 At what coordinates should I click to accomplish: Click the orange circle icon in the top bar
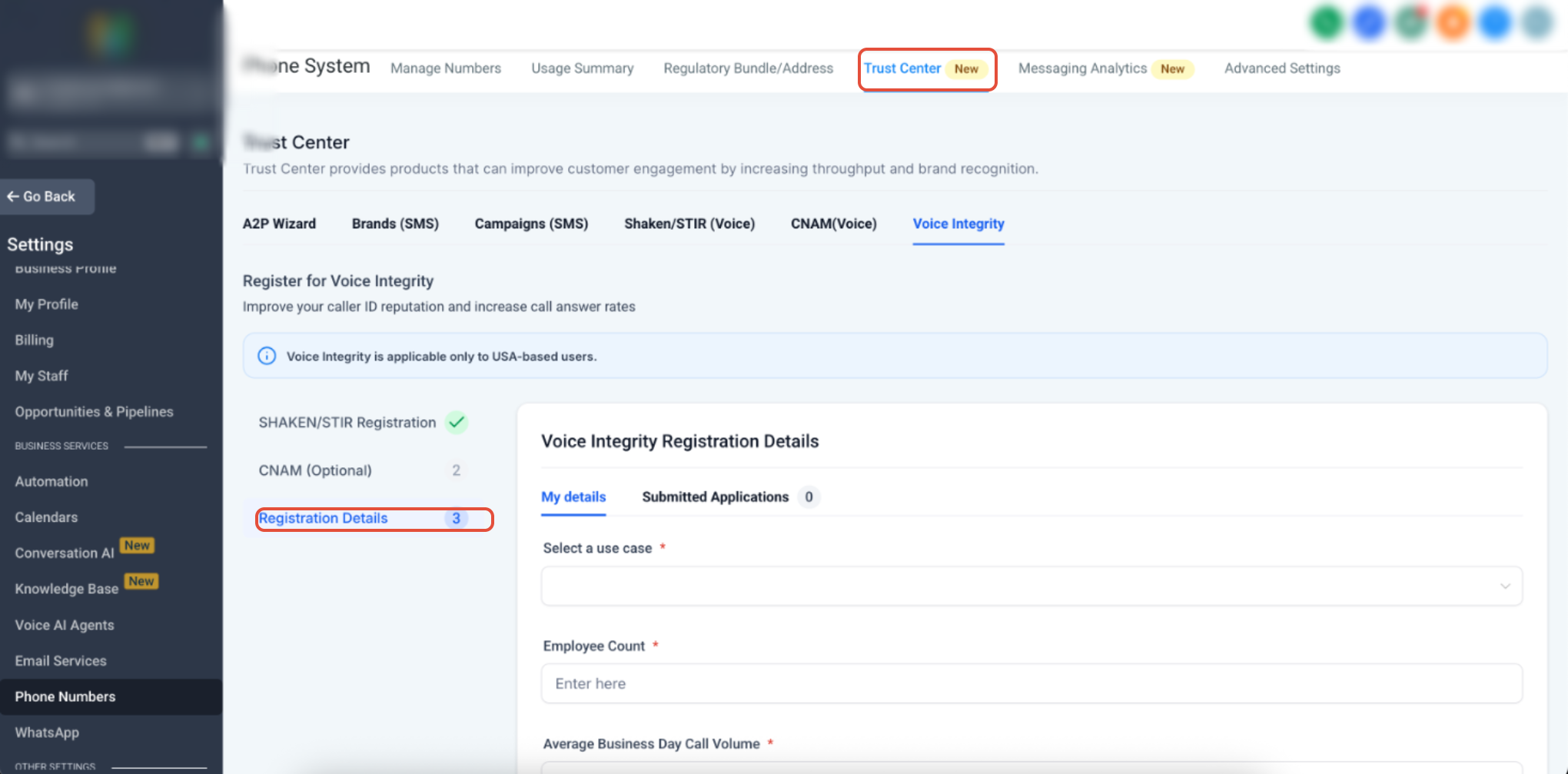pyautogui.click(x=1453, y=23)
